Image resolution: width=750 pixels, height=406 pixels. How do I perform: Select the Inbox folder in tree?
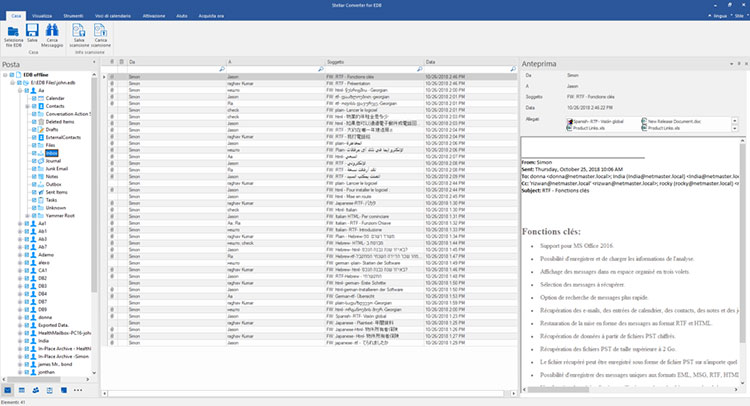pyautogui.click(x=51, y=151)
